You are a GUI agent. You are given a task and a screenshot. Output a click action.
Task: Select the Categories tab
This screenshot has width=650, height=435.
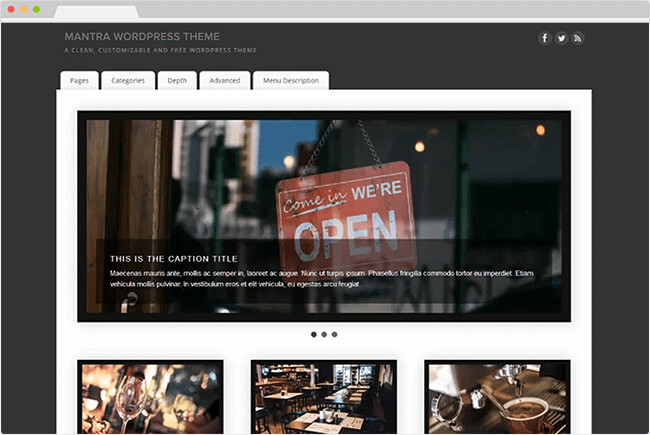point(128,80)
